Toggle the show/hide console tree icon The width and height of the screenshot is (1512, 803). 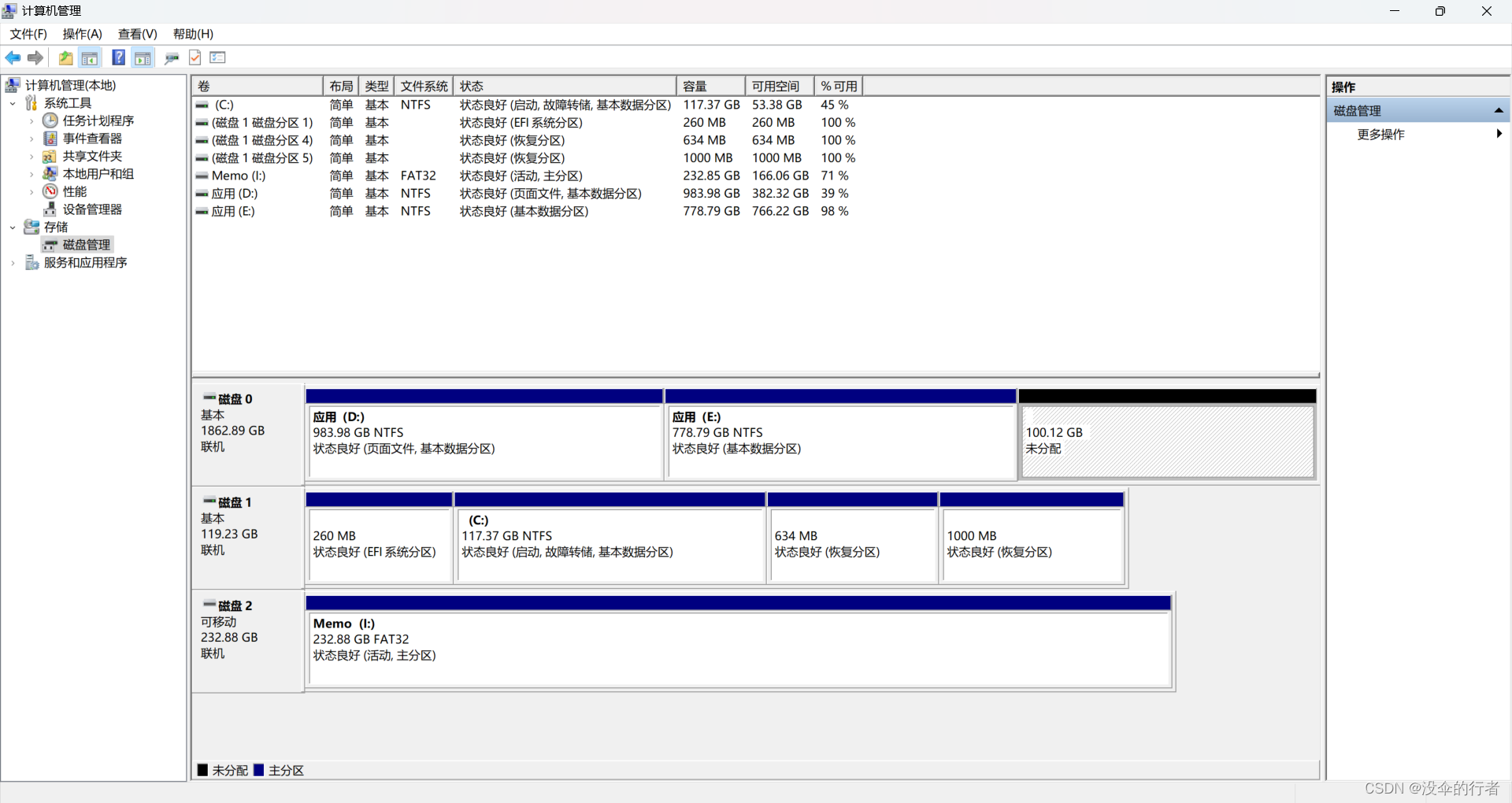click(90, 57)
